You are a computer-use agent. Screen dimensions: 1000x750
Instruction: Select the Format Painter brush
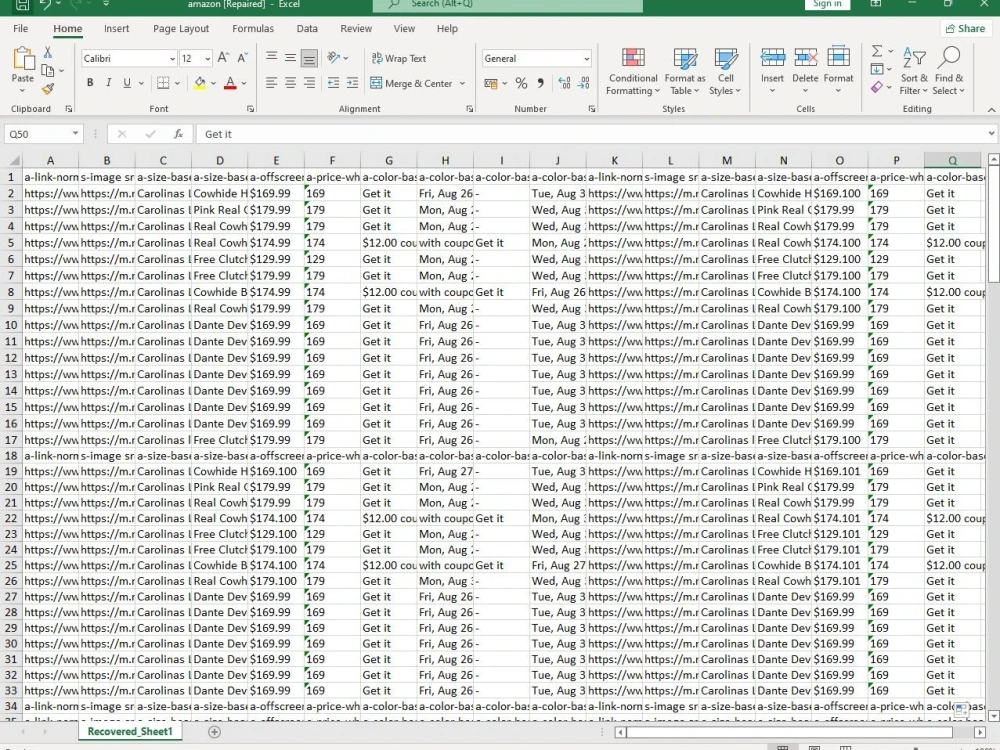[x=48, y=89]
